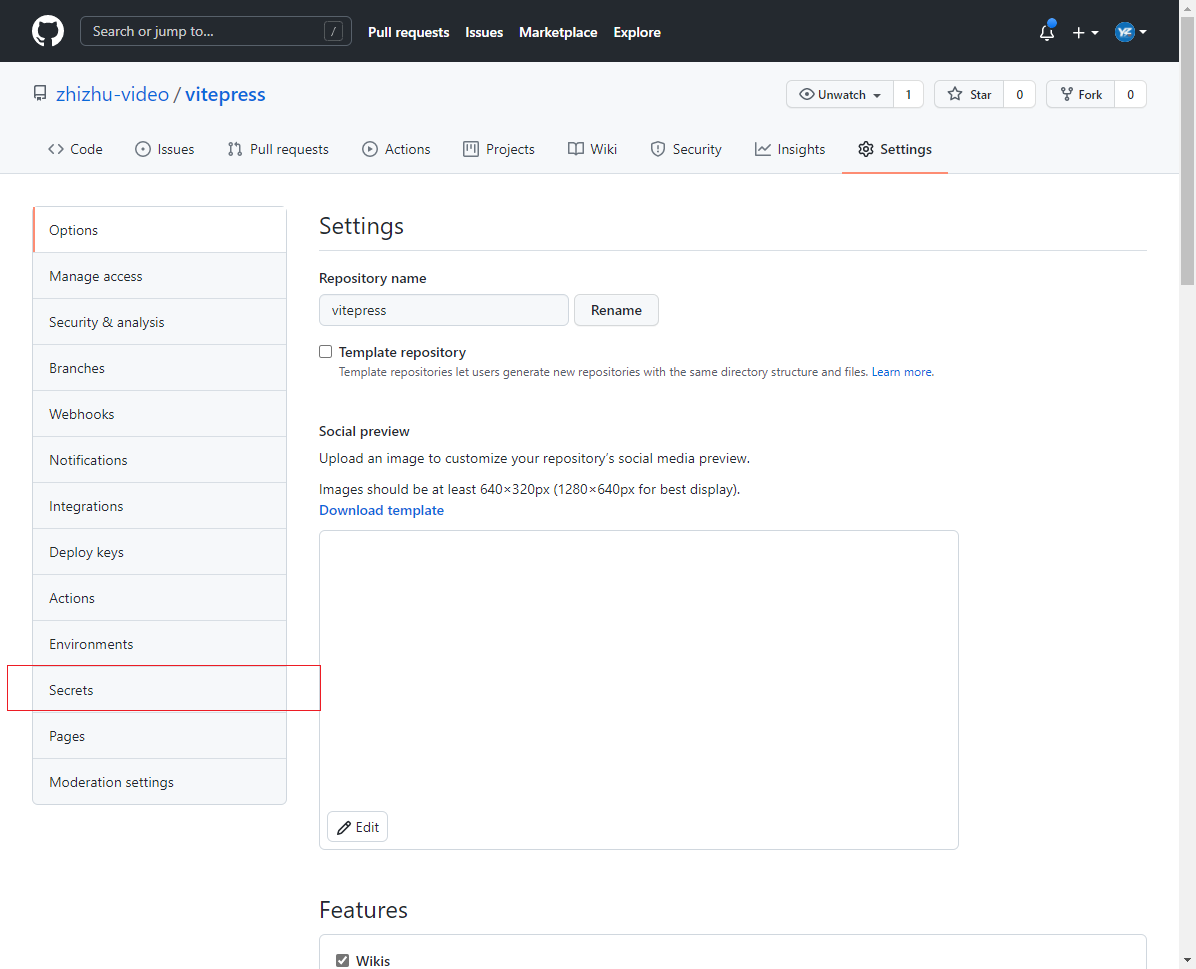Screen dimensions: 1196x969
Task: Select the Settings tab
Action: [895, 150]
